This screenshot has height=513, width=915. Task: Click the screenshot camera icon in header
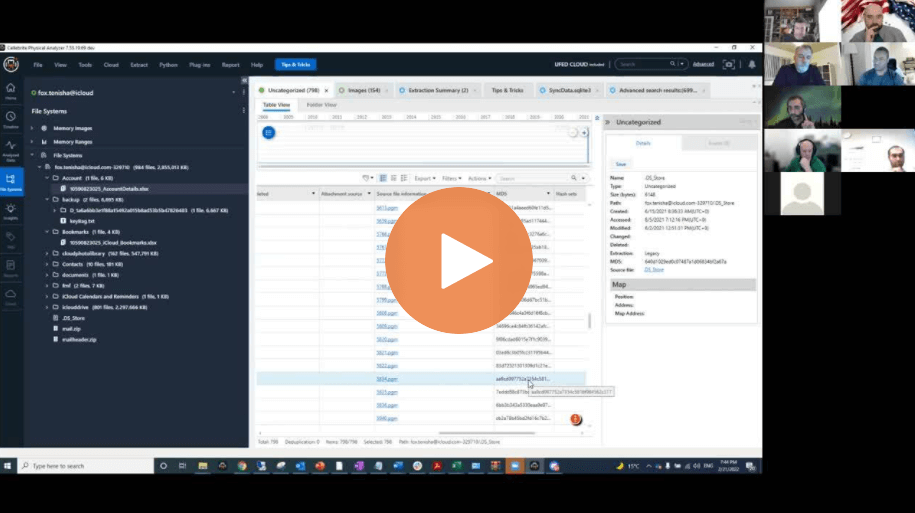(x=729, y=64)
